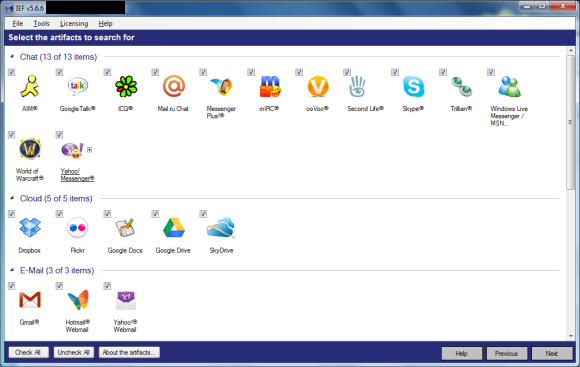Click the Google Docs label text

tap(125, 250)
